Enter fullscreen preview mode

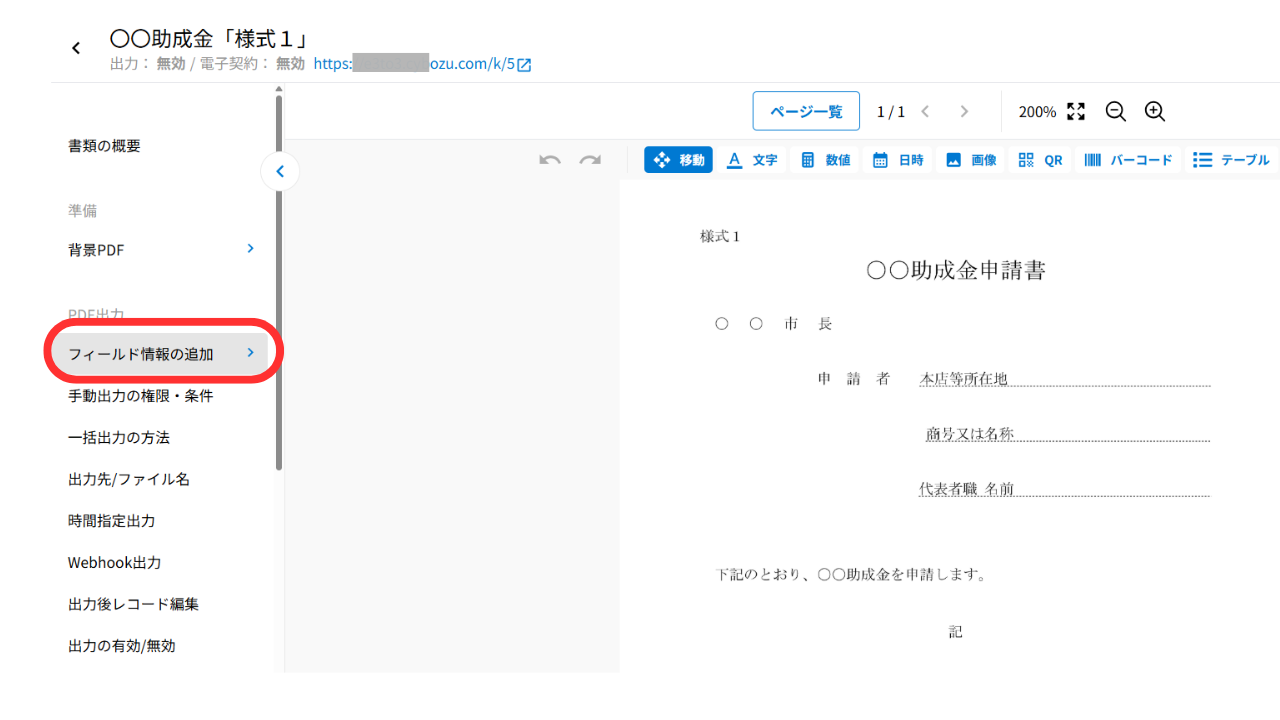pyautogui.click(x=1075, y=111)
